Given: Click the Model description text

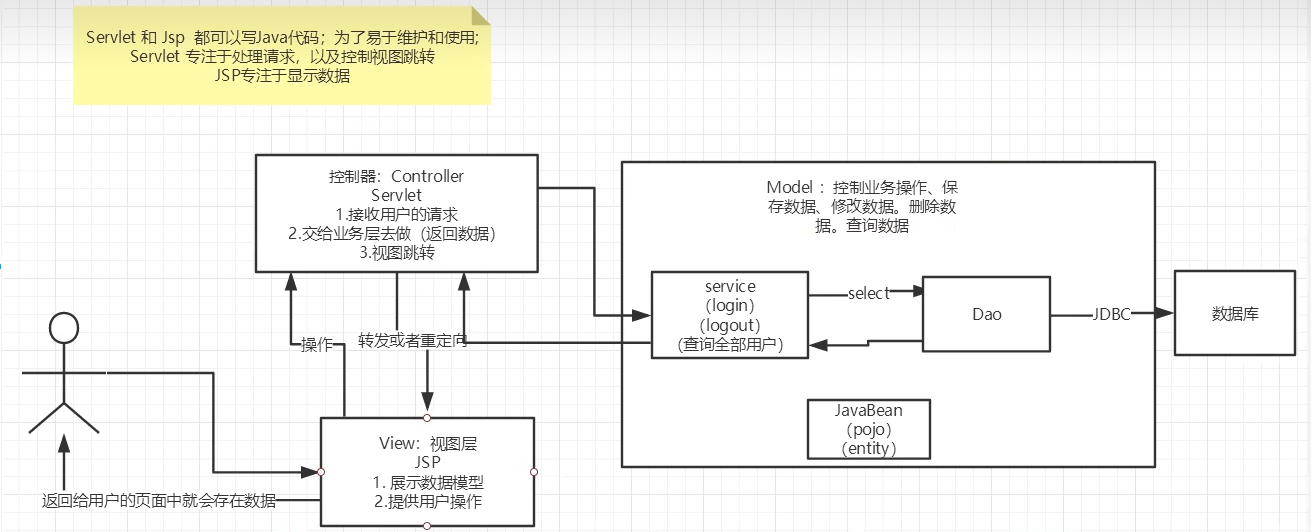Looking at the screenshot, I should click(x=865, y=207).
